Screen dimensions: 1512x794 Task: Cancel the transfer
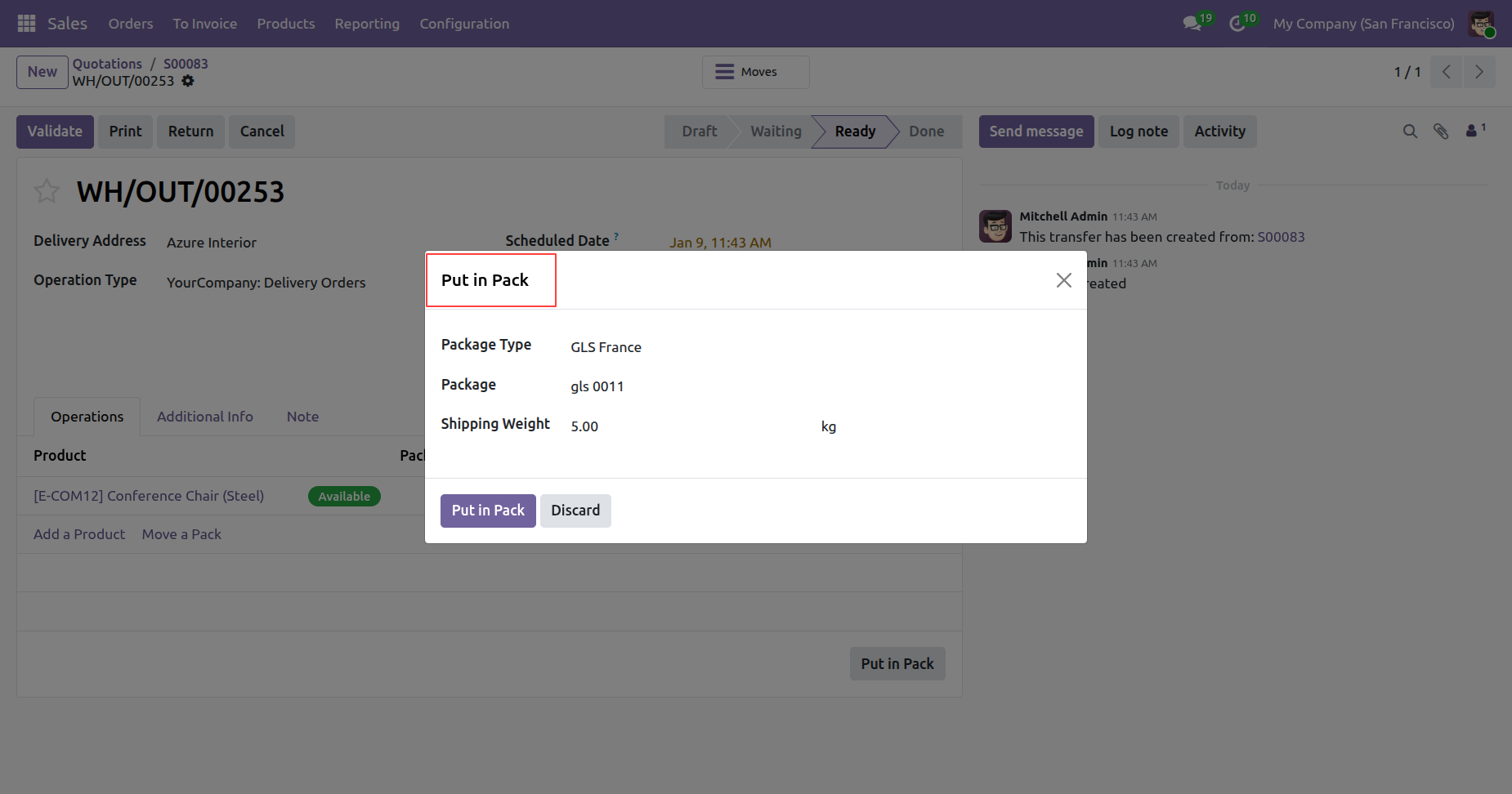(262, 132)
